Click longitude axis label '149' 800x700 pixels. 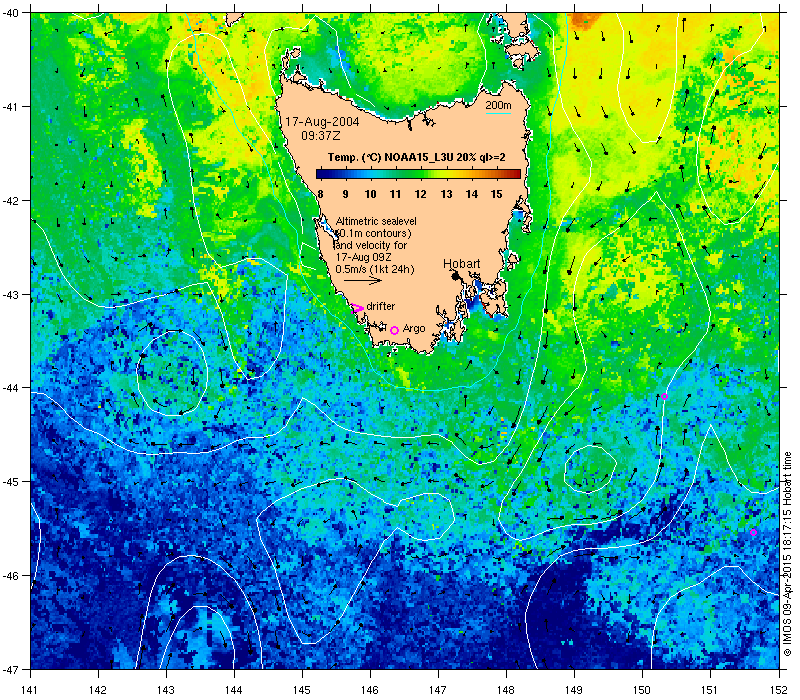[x=574, y=690]
